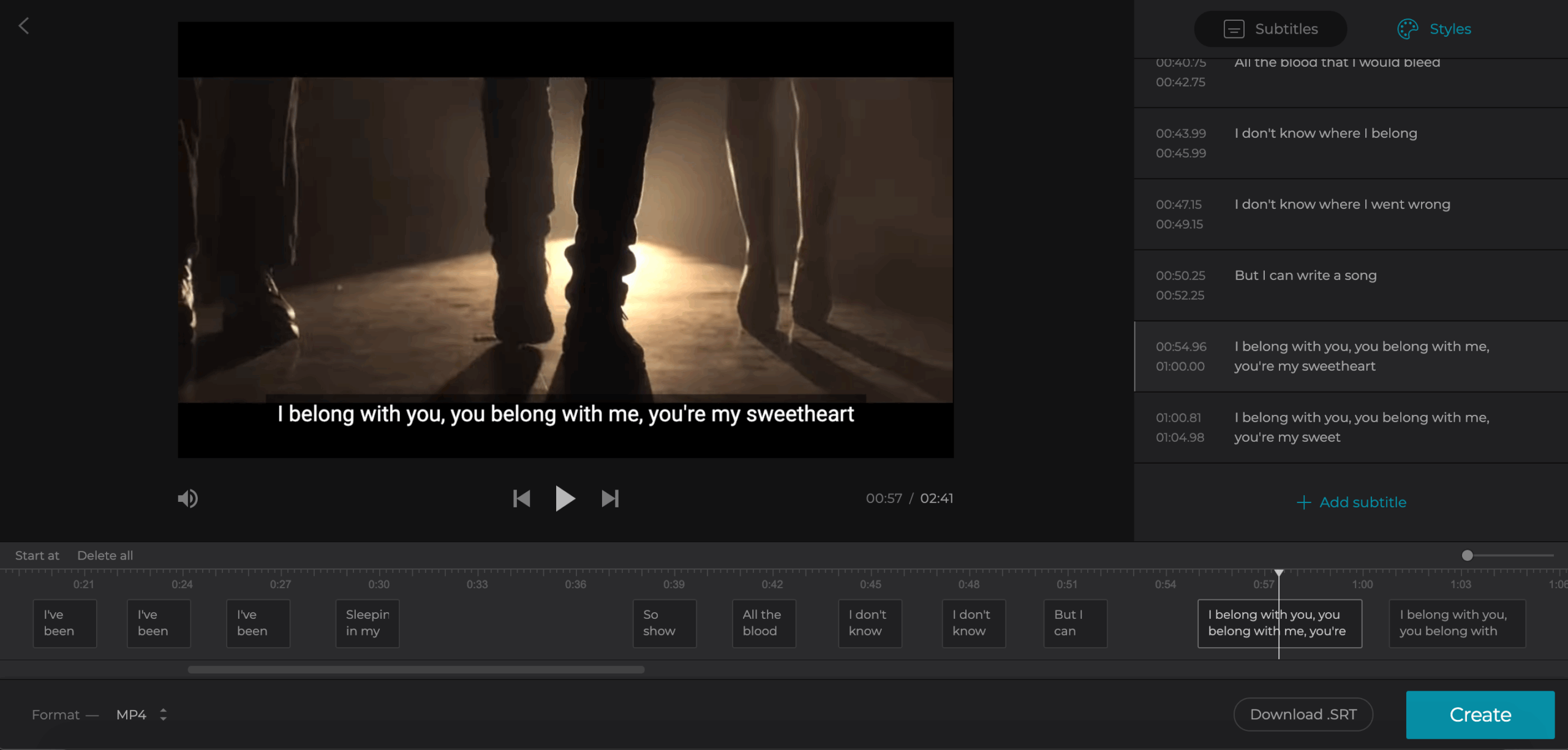Click the back arrow icon
This screenshot has width=1568, height=750.
24,26
